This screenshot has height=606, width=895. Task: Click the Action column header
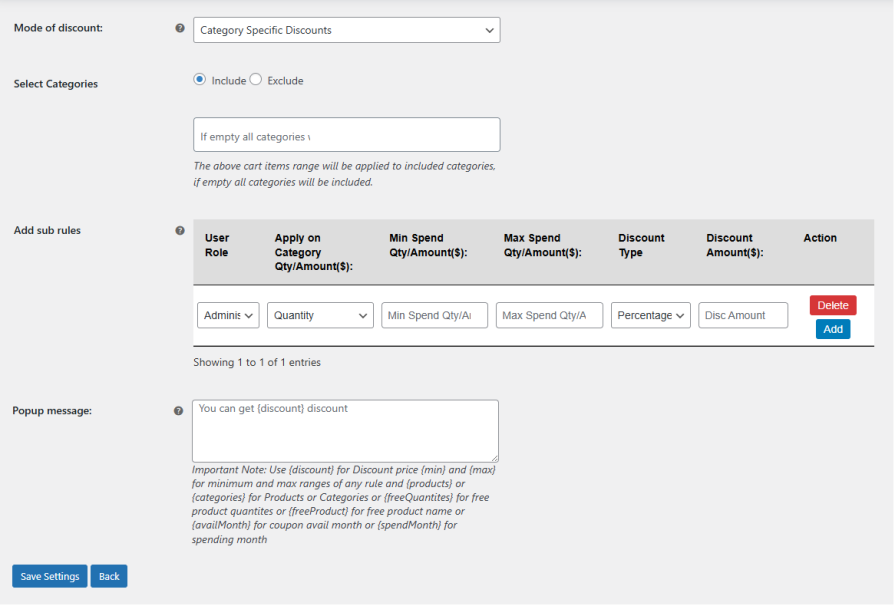pyautogui.click(x=820, y=238)
